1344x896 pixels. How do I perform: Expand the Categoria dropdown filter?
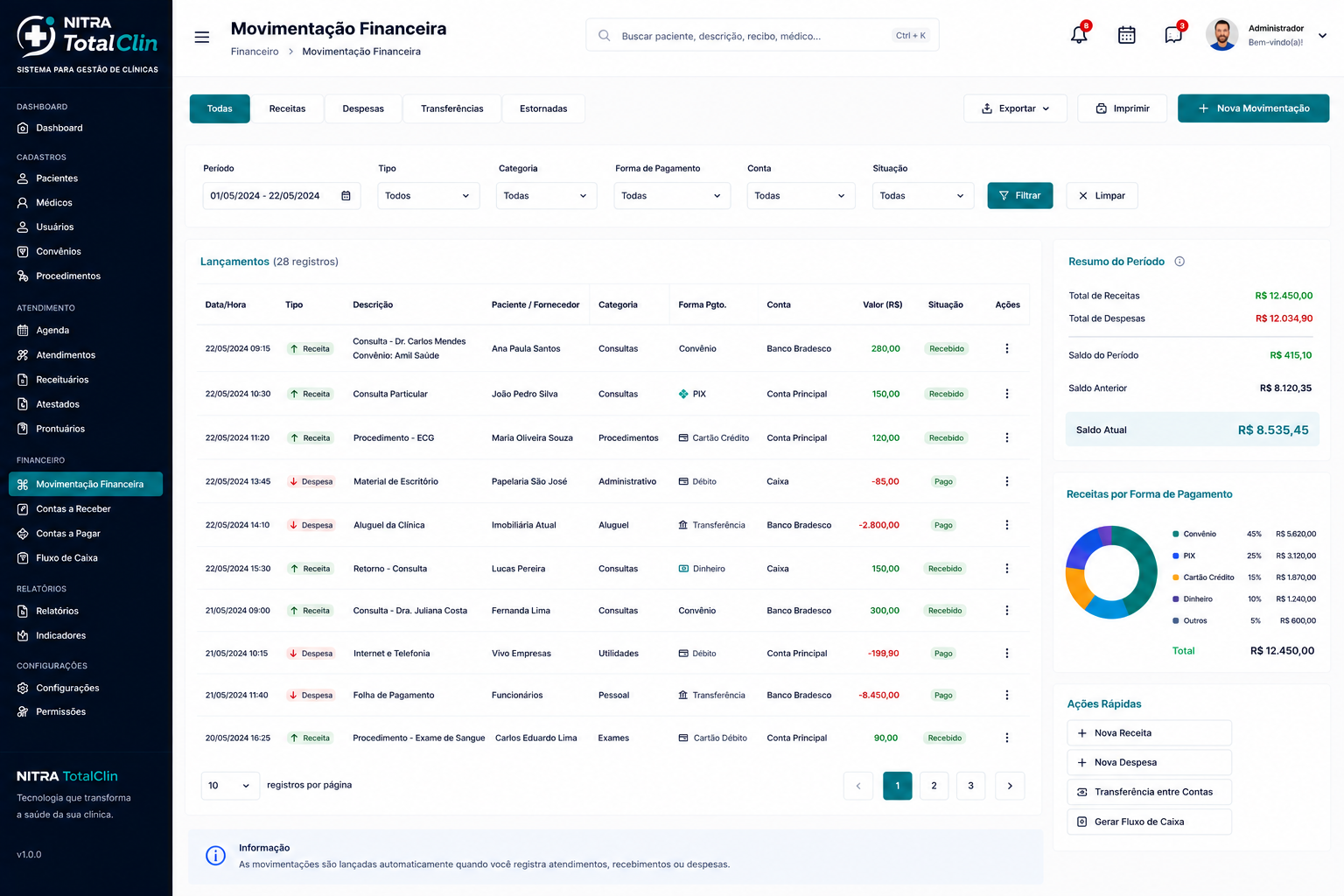(x=546, y=196)
